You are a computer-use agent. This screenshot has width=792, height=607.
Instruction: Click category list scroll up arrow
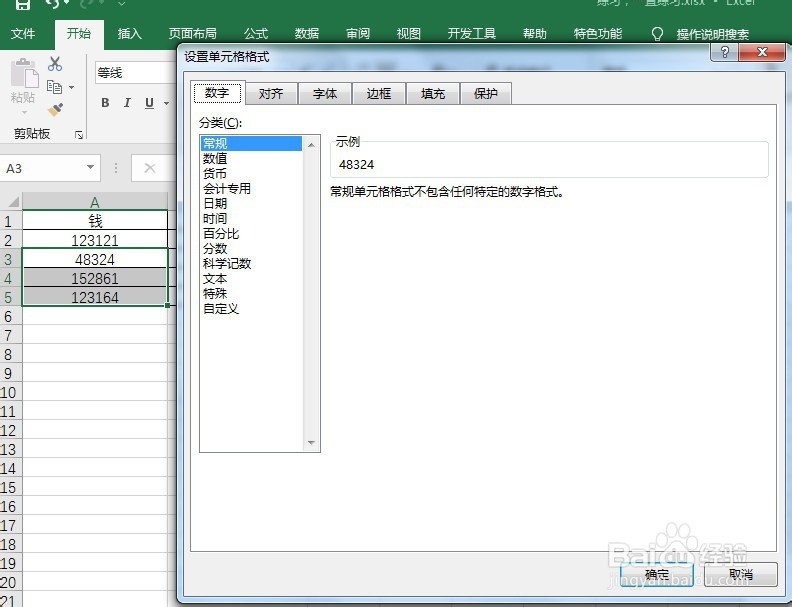311,145
